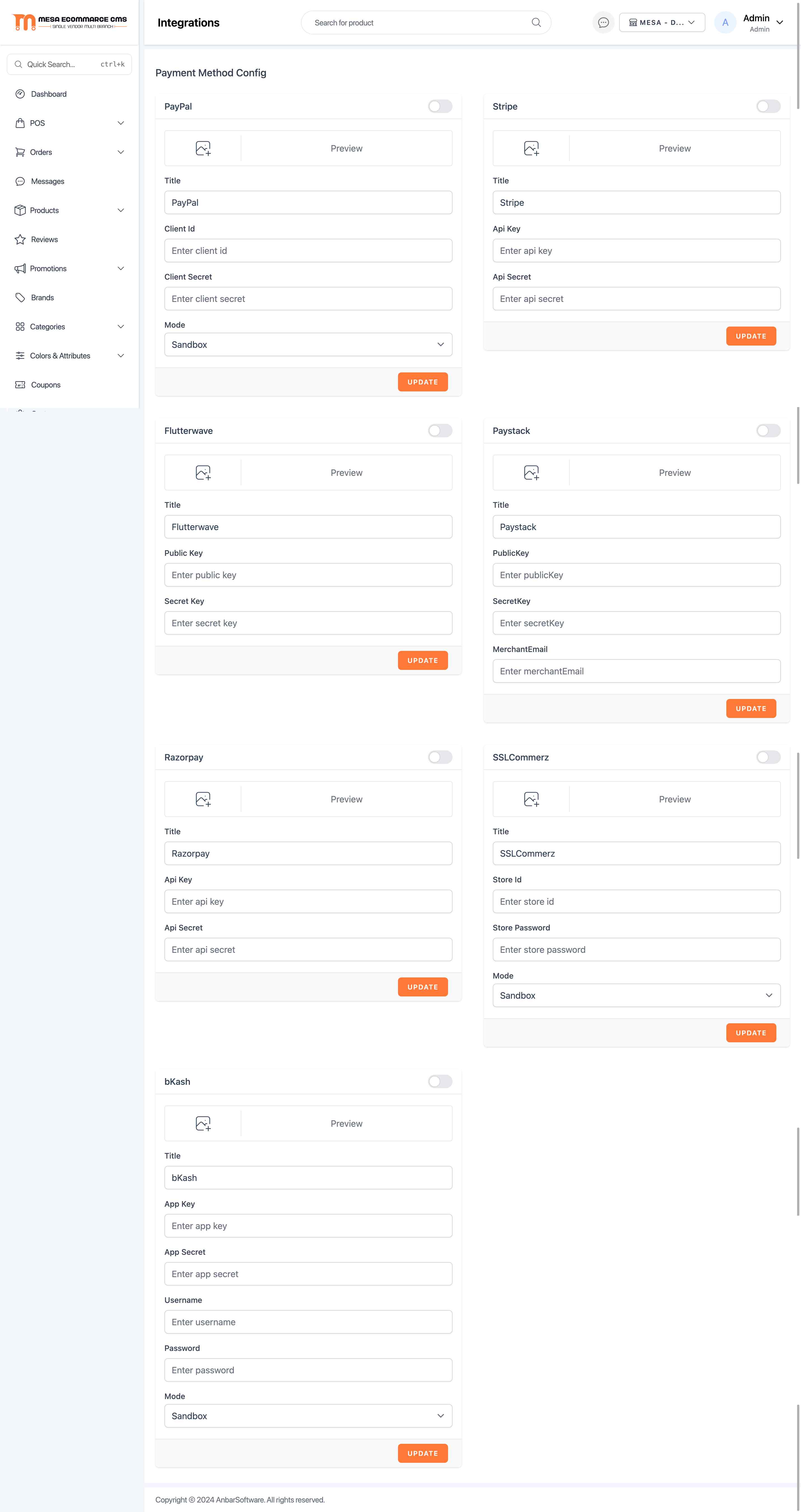Click the Categories grid icon
Screen dimensions: 801x1512
[x=20, y=326]
